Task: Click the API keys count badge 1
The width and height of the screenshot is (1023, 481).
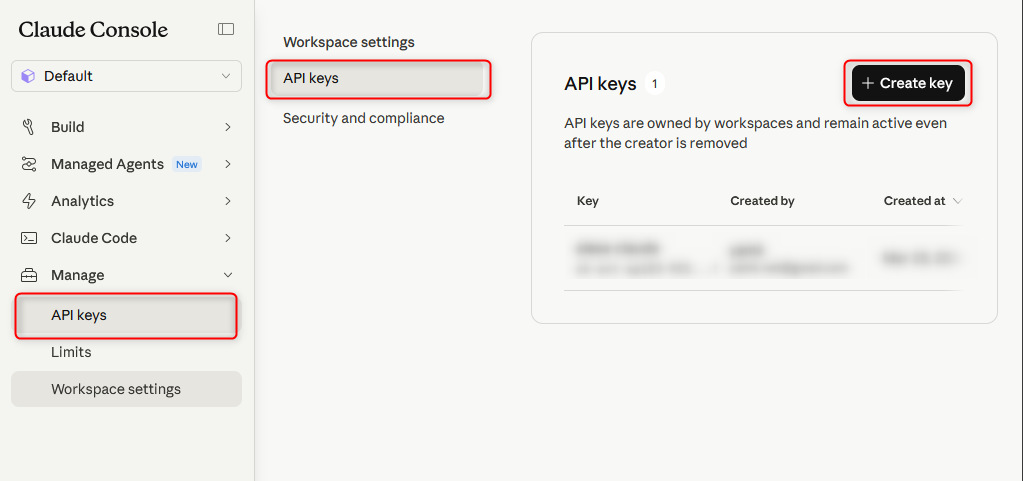Action: coord(654,84)
